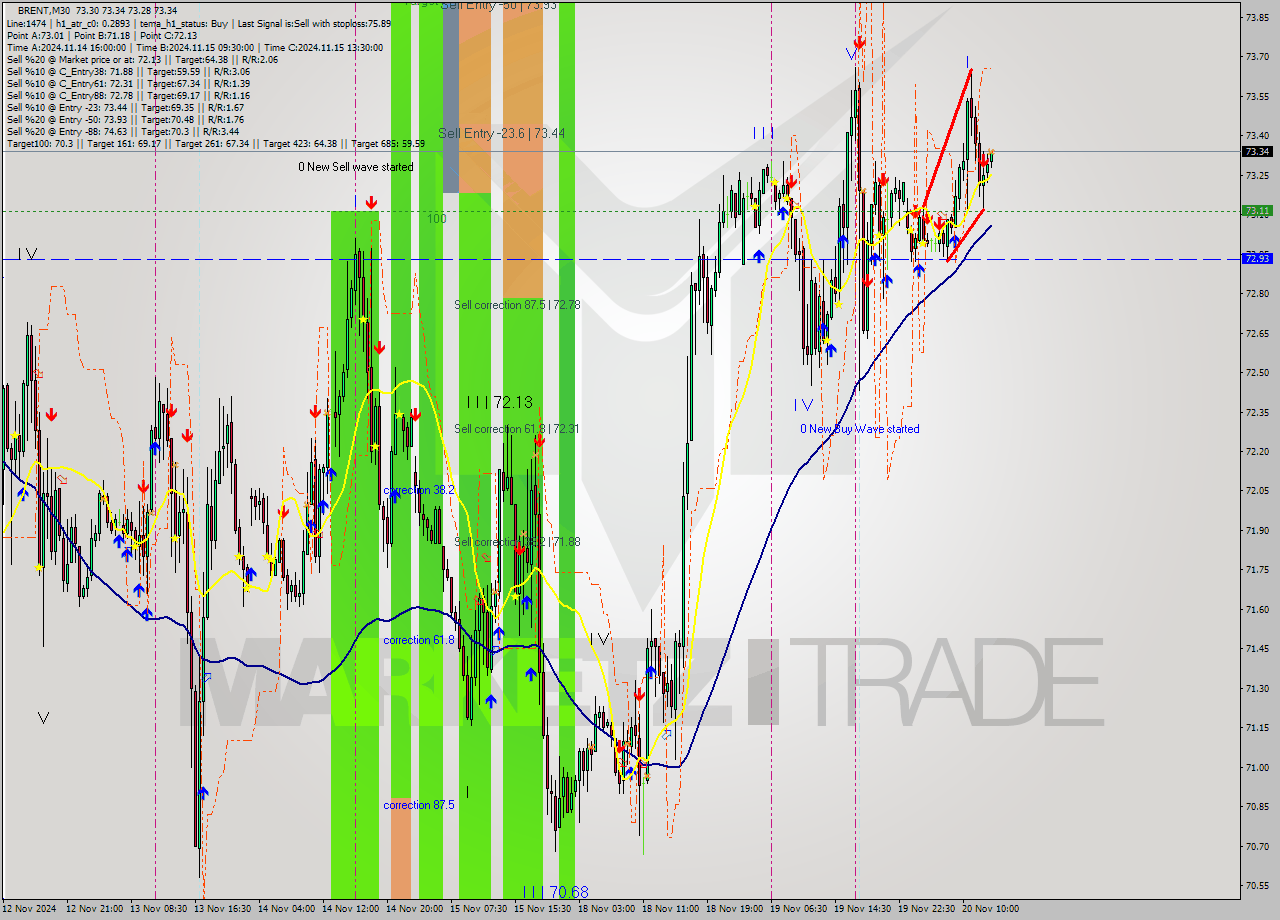The height and width of the screenshot is (920, 1280).
Task: Click the '19 Nov 14:30' time axis label
Action: tap(864, 909)
